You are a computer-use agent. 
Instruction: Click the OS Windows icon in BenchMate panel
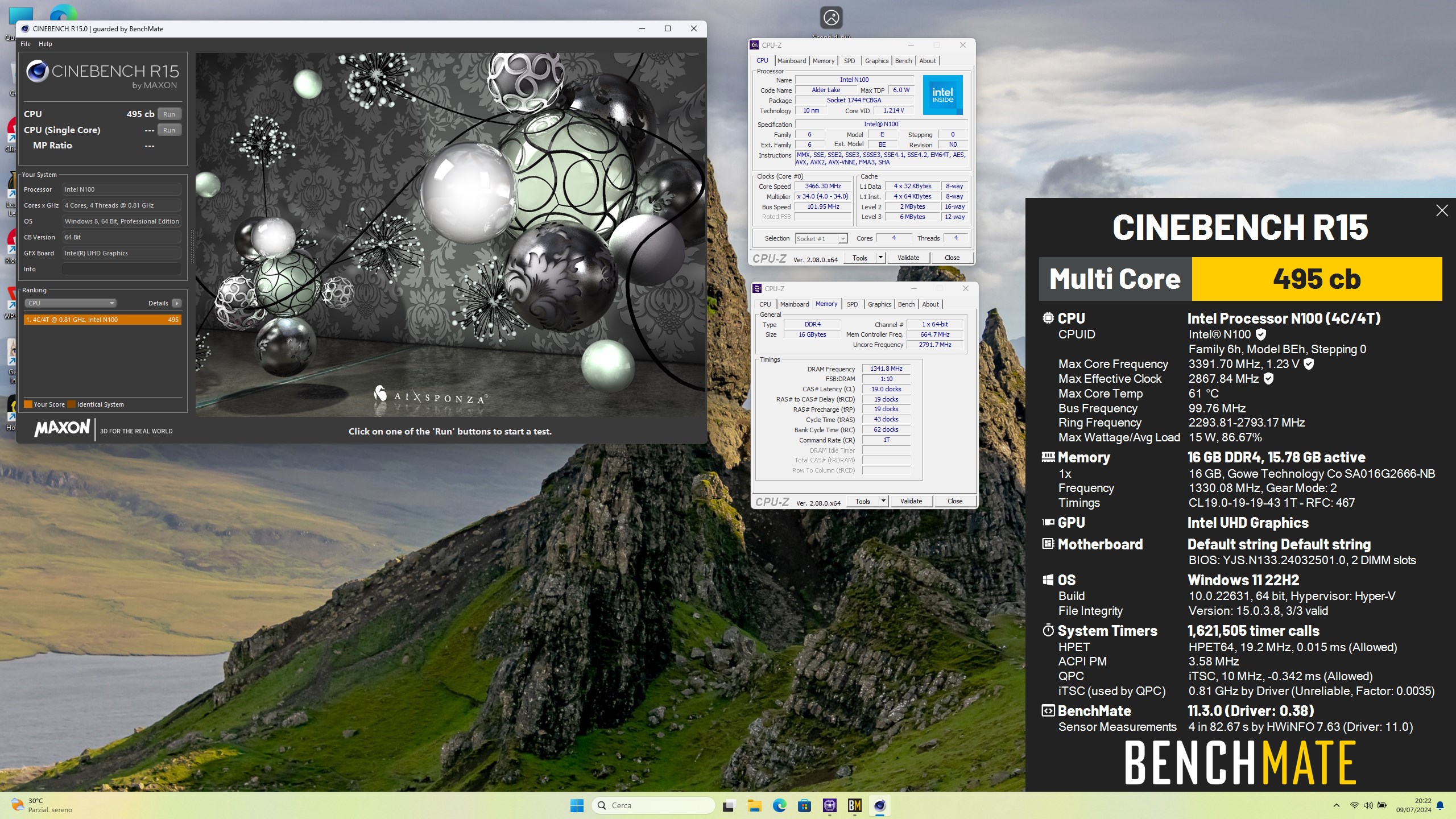coord(1048,580)
